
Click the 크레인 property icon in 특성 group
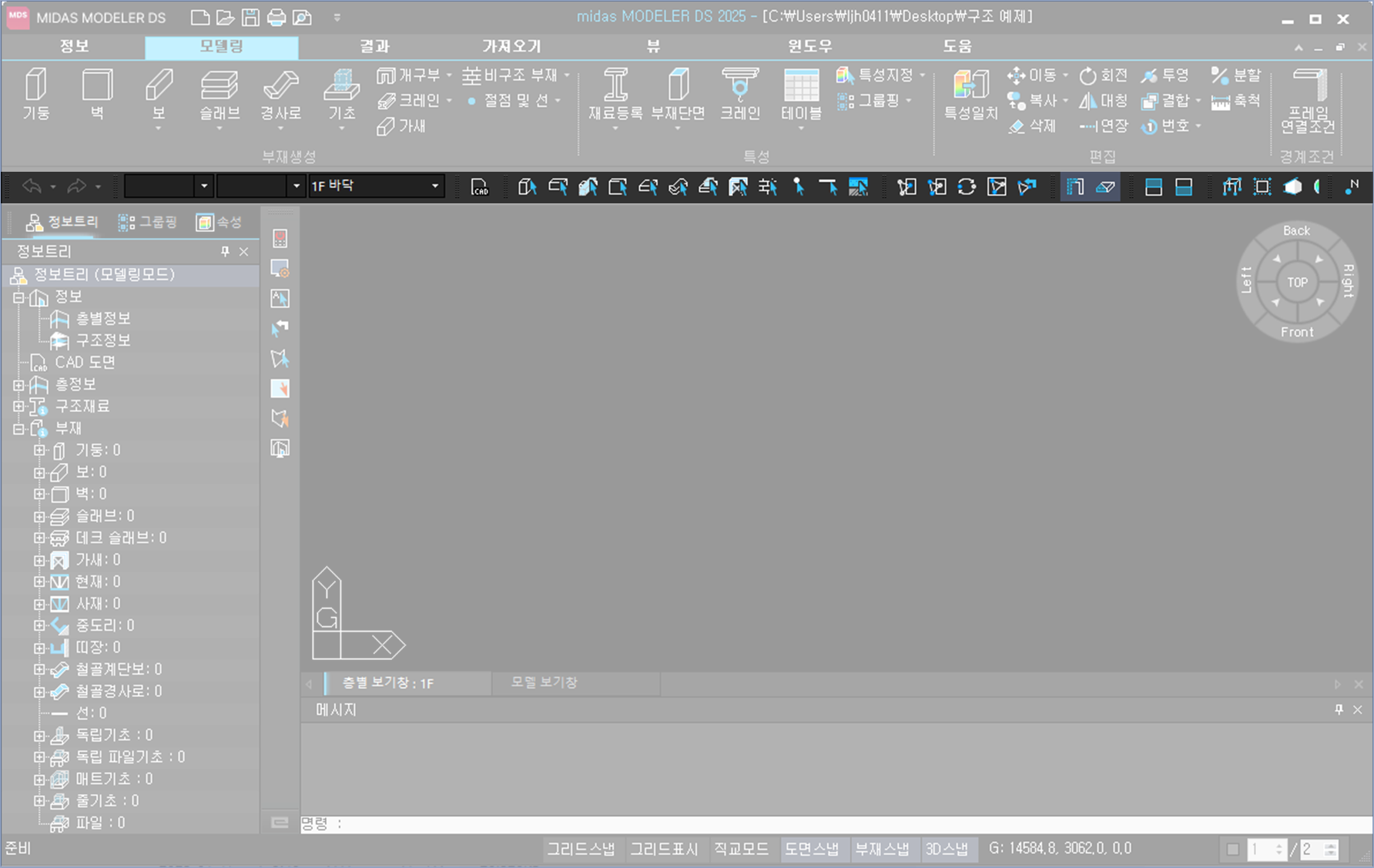click(740, 94)
